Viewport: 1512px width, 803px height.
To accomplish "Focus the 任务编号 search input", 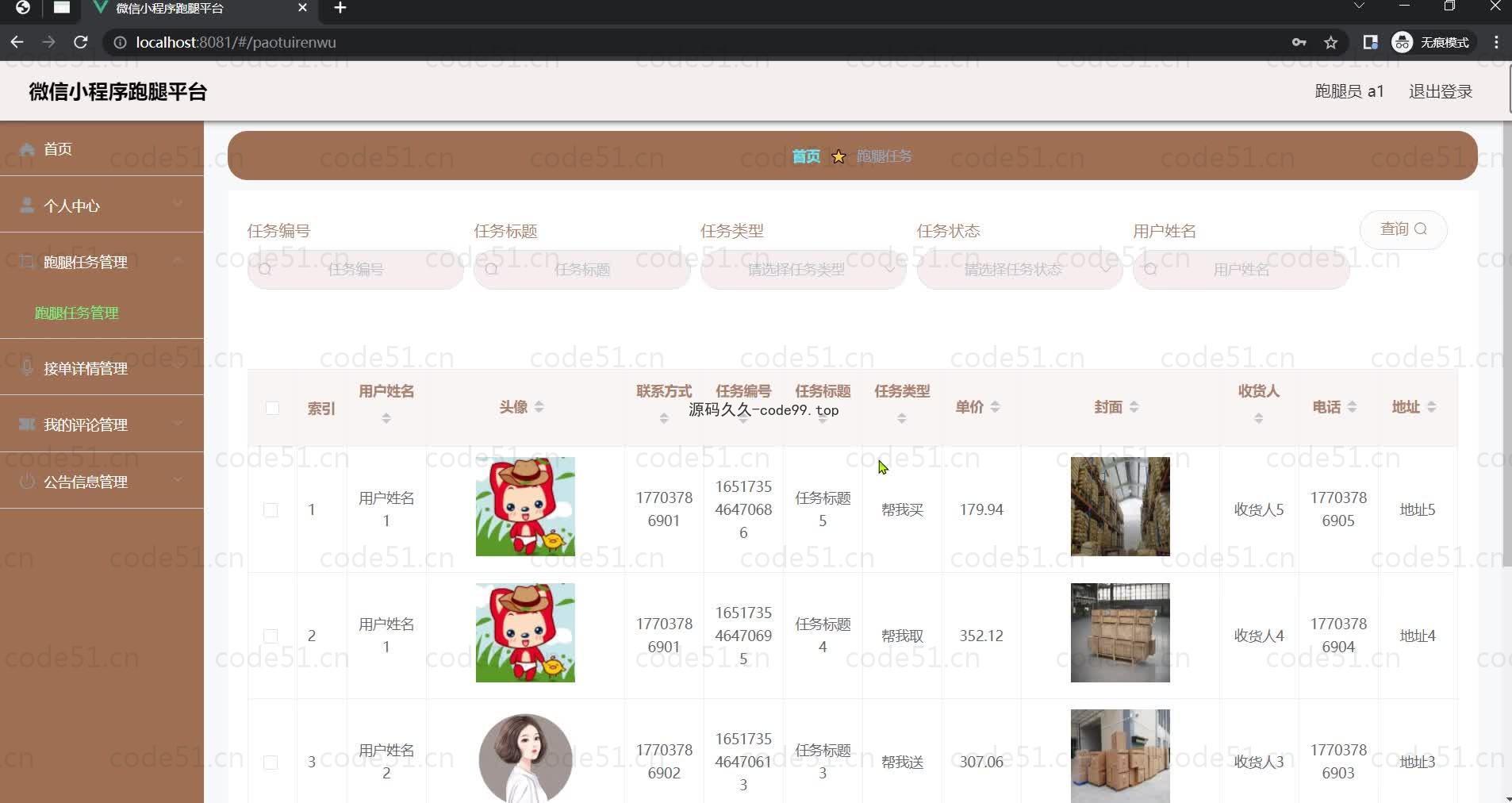I will pyautogui.click(x=355, y=270).
